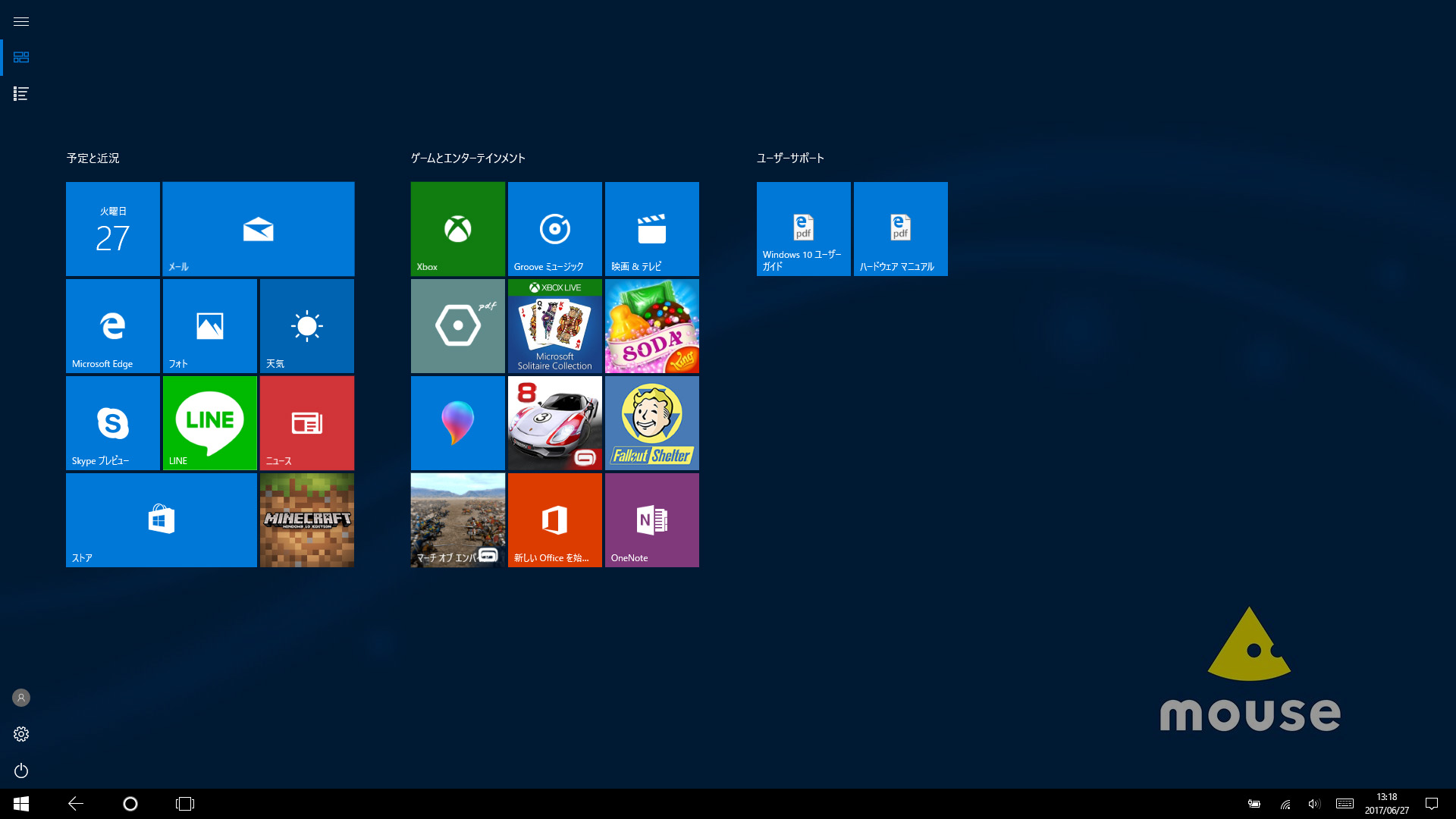The width and height of the screenshot is (1456, 819).
Task: Open the 映画 & テレビ app
Action: pos(651,227)
